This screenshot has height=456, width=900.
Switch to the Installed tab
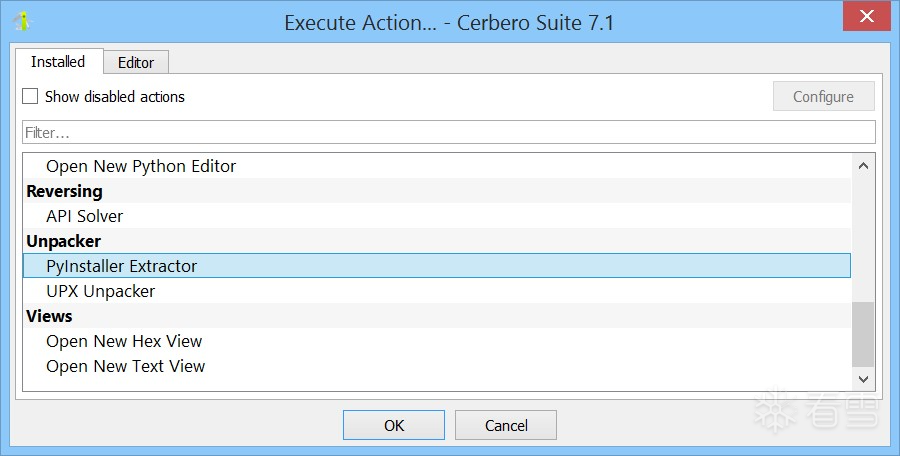58,62
